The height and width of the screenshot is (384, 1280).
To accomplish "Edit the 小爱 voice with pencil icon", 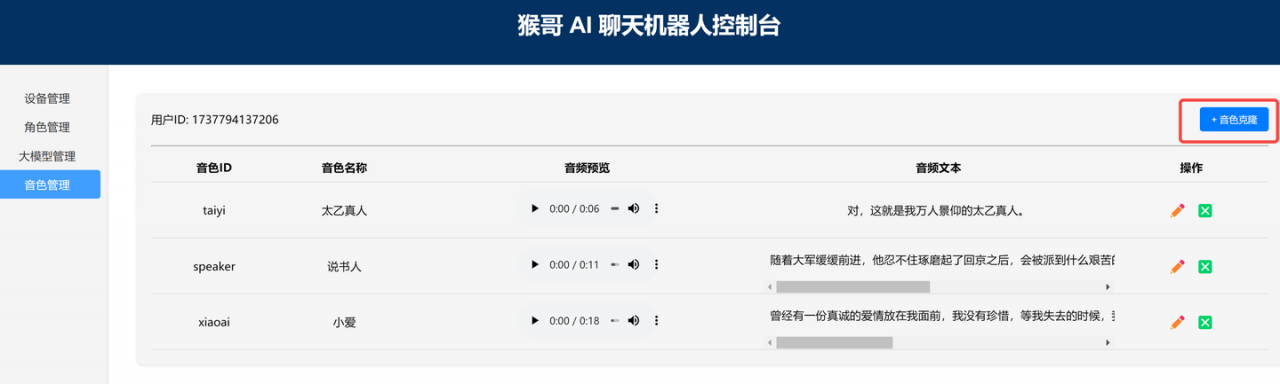I will pos(1177,322).
